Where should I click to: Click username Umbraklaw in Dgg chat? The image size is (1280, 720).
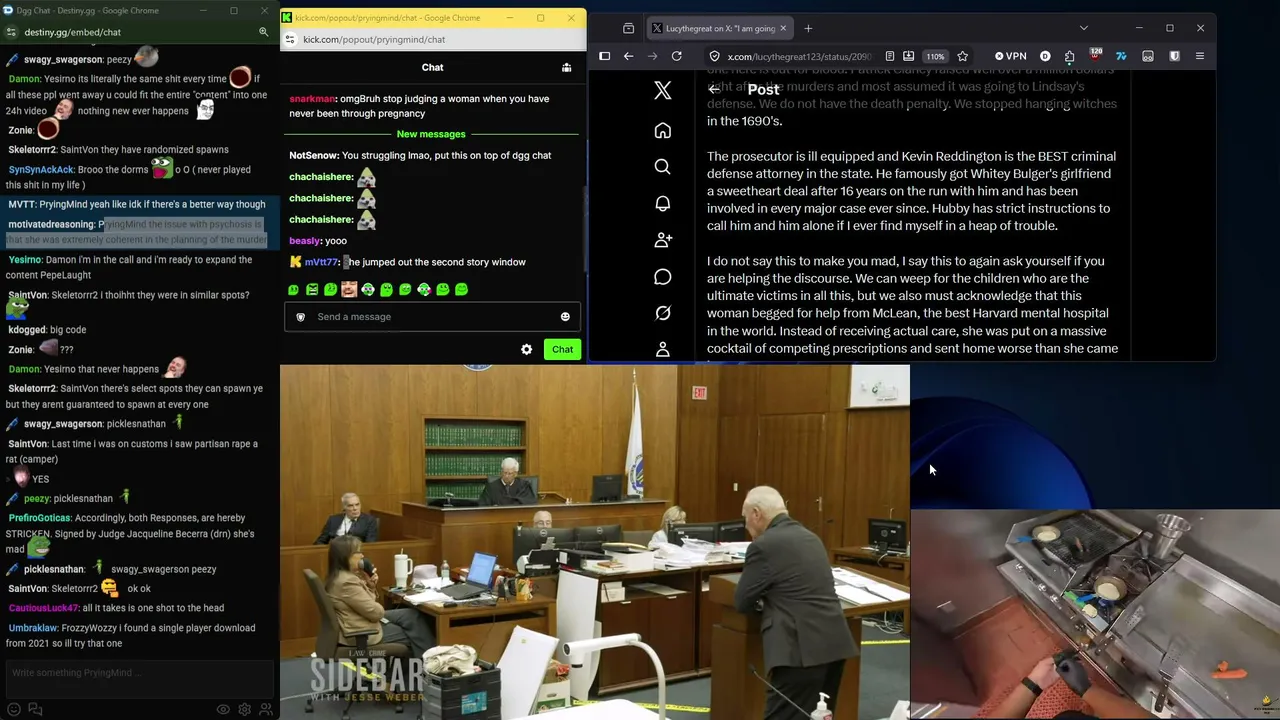[x=32, y=628]
